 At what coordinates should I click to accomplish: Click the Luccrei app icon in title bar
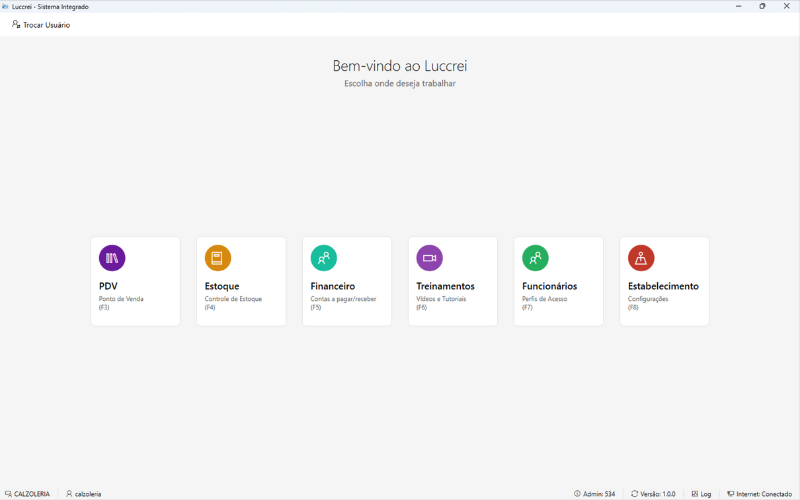click(x=5, y=7)
